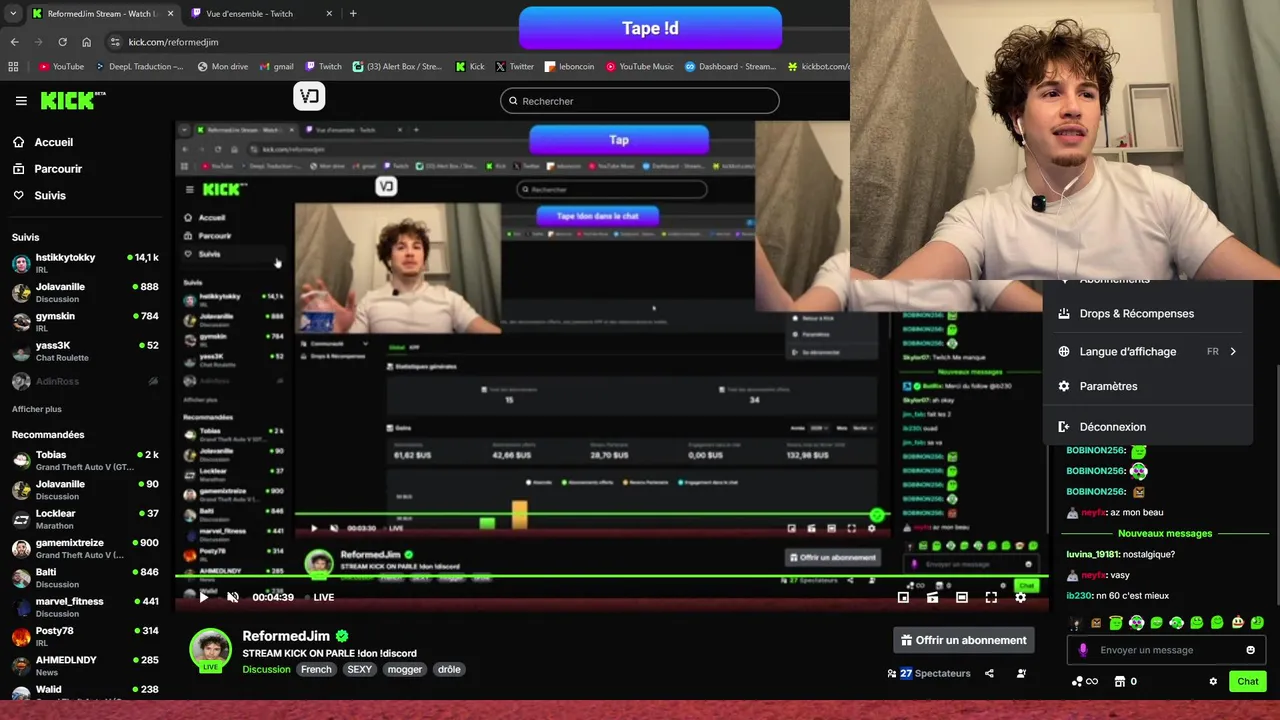The width and height of the screenshot is (1280, 720).
Task: Expand the Langue d'affichage FR submenu
Action: point(1148,351)
